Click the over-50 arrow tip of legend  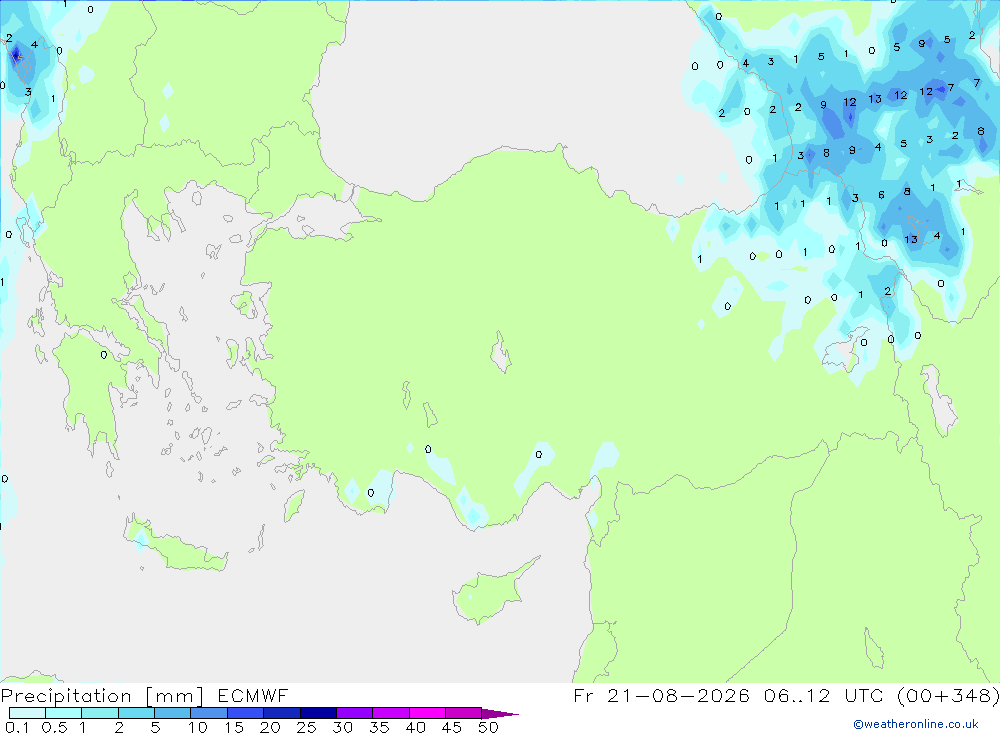coord(500,714)
